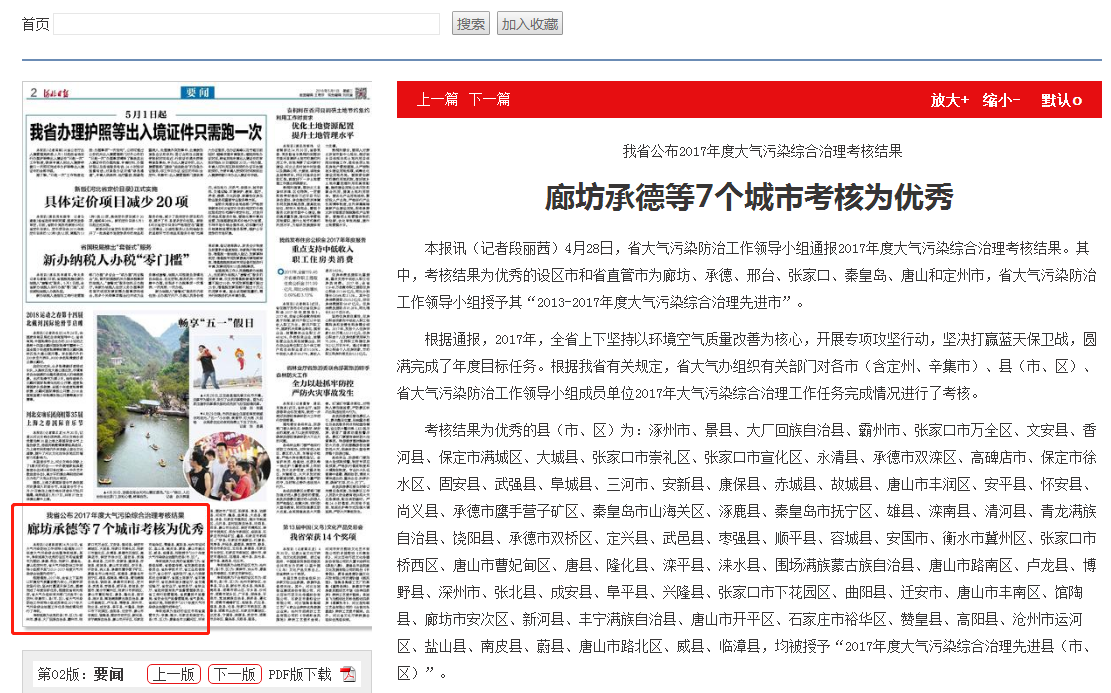Go to home via 首页 link
1111x693 pixels.
point(35,24)
